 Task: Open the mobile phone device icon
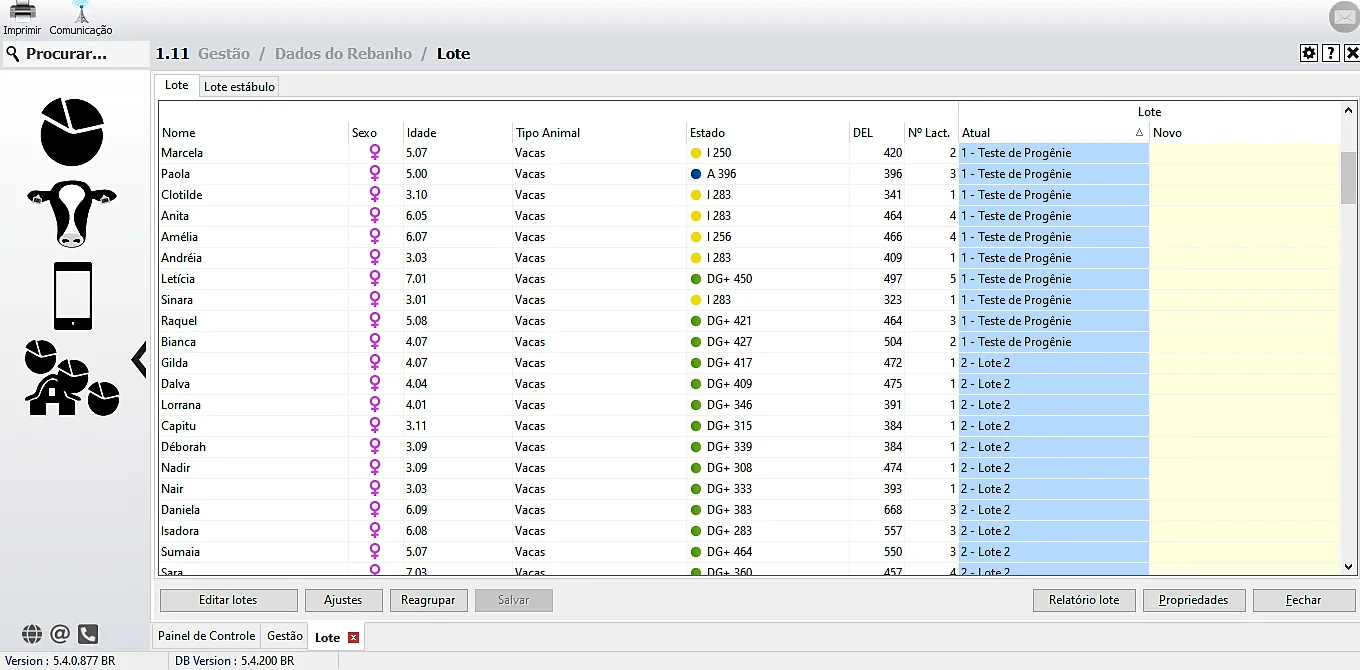72,296
